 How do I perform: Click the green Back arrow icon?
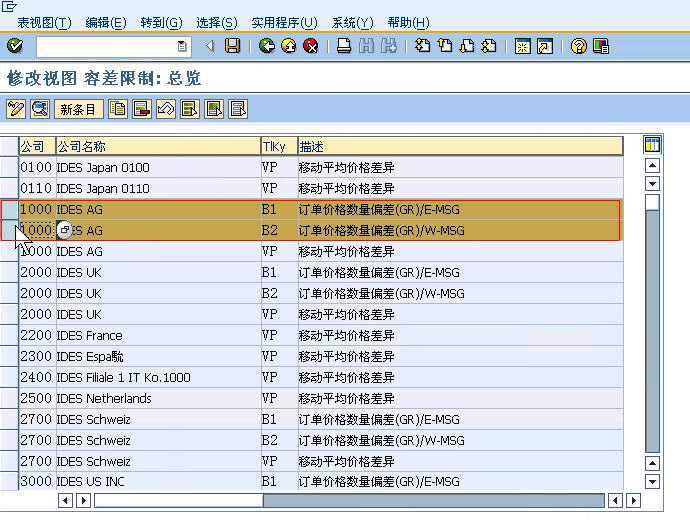[x=266, y=46]
